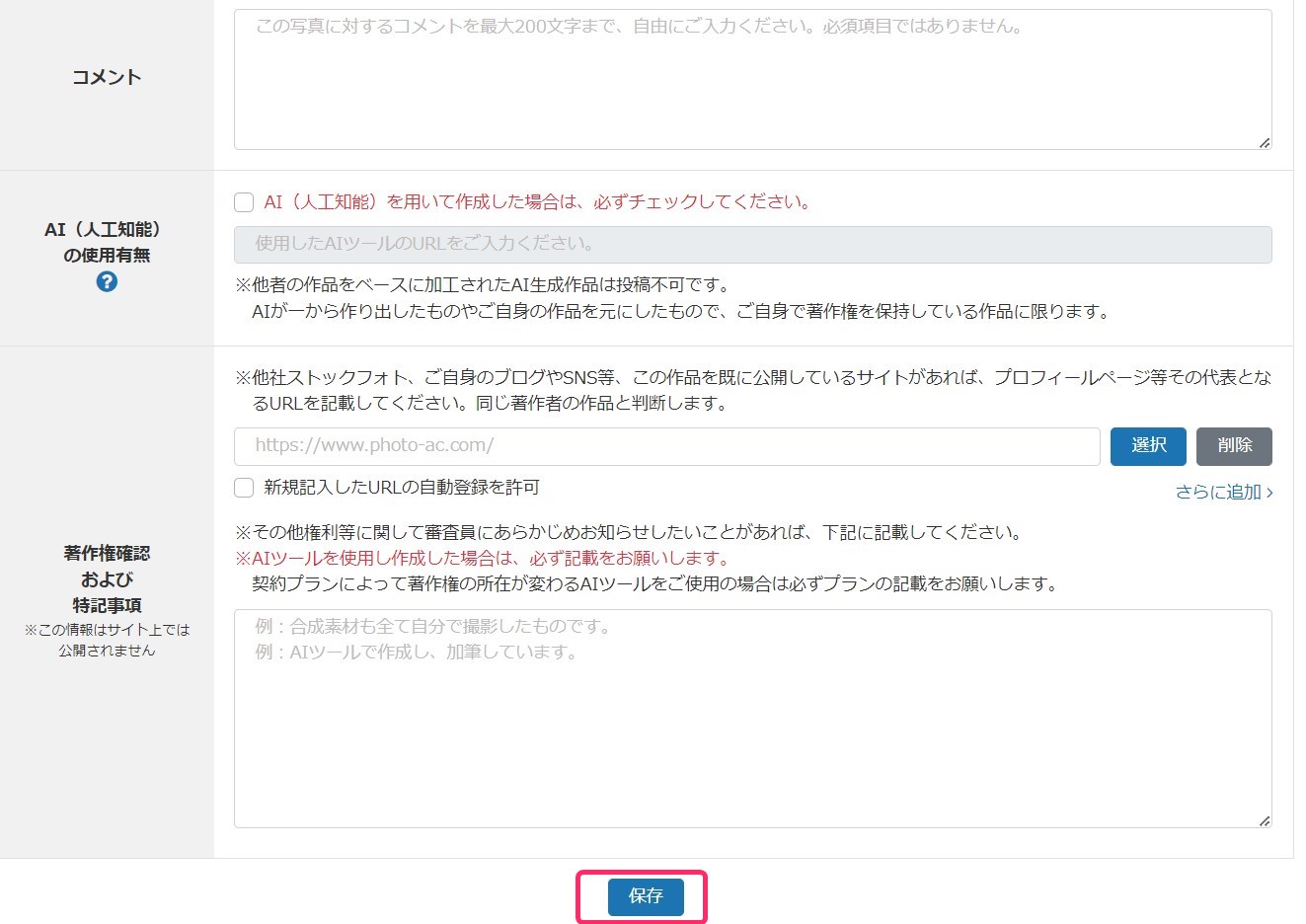Click the https://www.photo-ac.com/ URL field

click(666, 446)
